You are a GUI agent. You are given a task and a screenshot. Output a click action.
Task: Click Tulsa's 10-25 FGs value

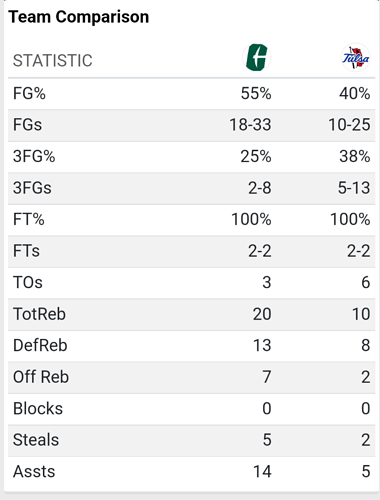tap(349, 125)
